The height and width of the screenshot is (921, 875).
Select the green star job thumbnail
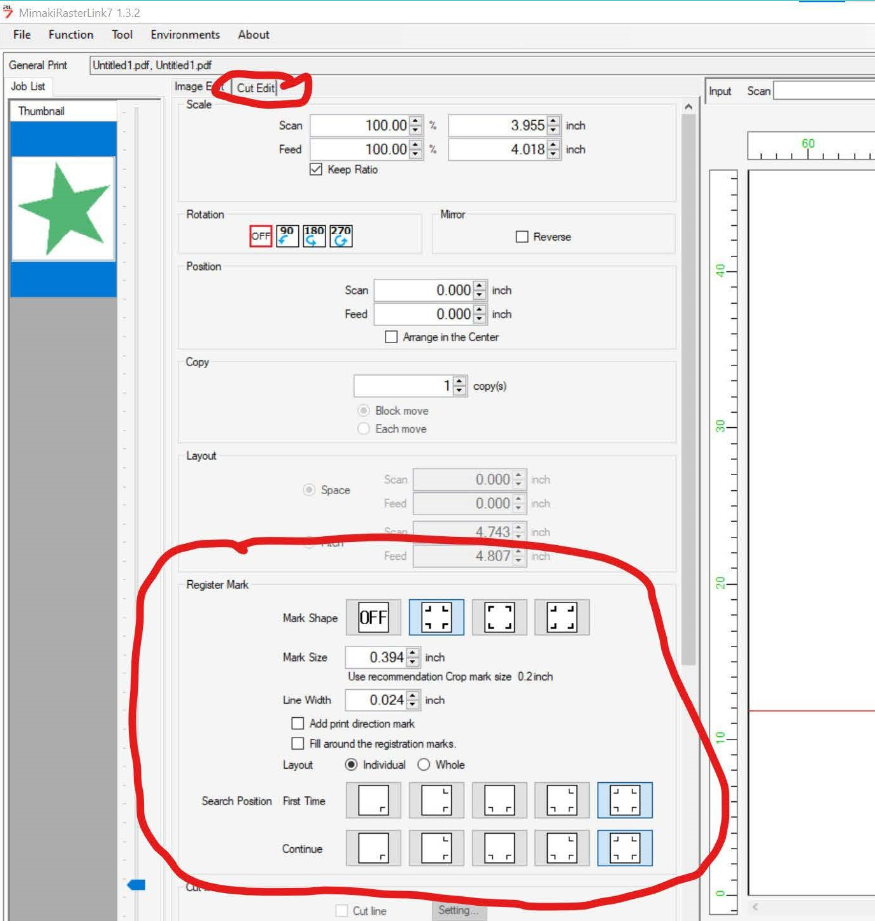(x=63, y=209)
